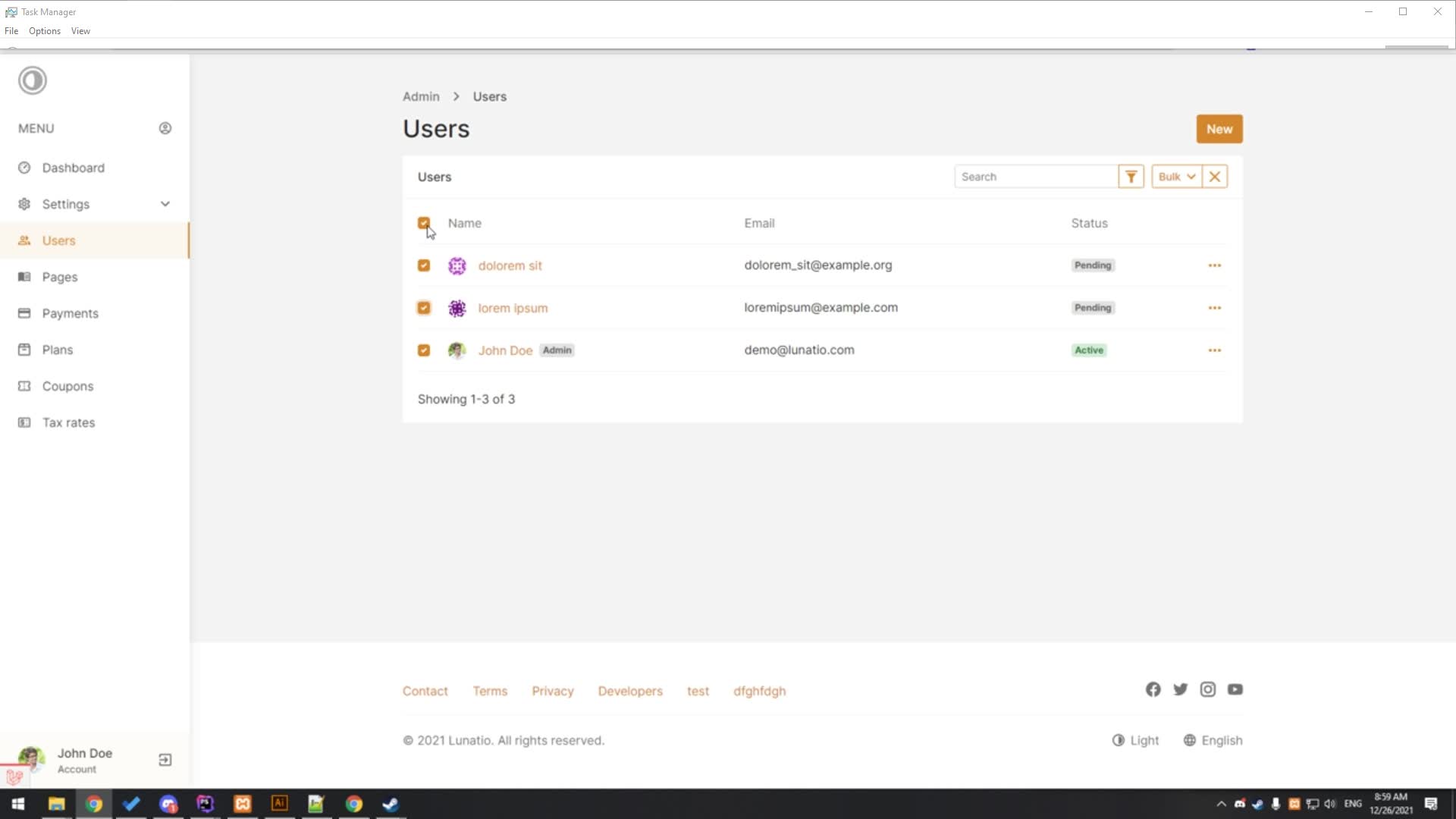
Task: Open the Twitter social icon
Action: [x=1180, y=689]
